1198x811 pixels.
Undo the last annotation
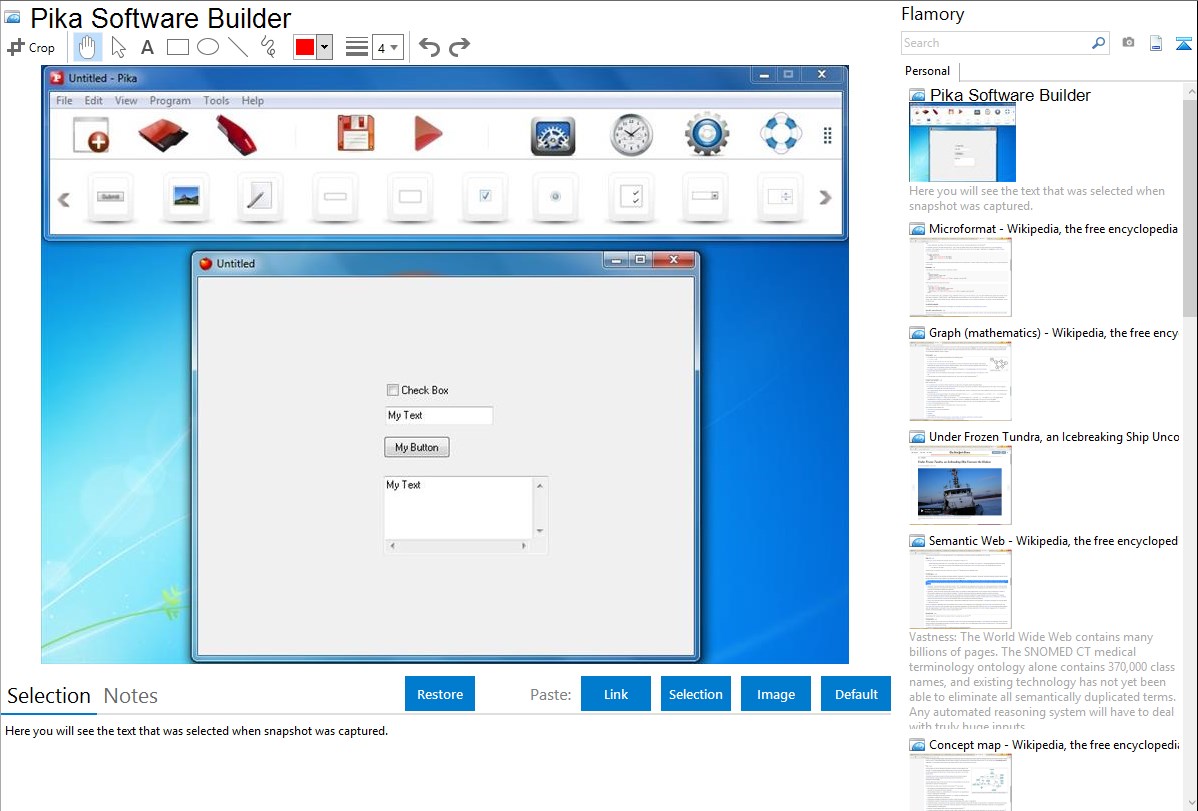tap(429, 47)
